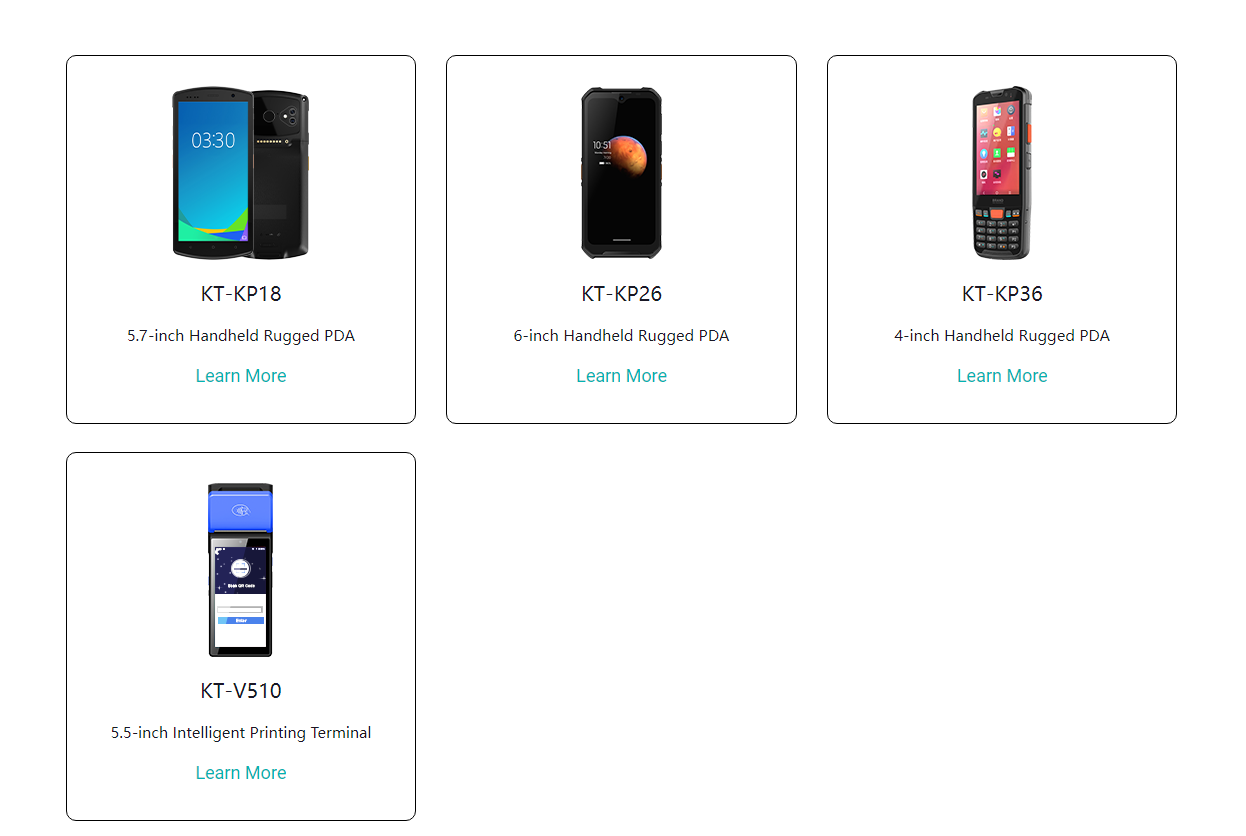This screenshot has height=836, width=1246.
Task: Click the 5.5-inch Intelligent Printing Terminal description
Action: point(241,733)
